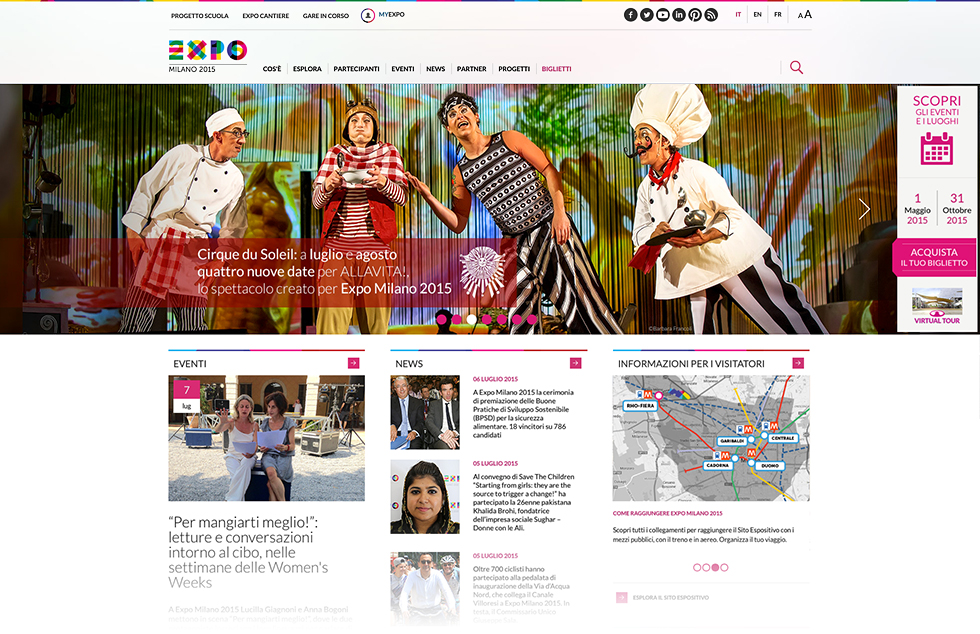
Task: Open the Facebook social icon
Action: (x=631, y=15)
